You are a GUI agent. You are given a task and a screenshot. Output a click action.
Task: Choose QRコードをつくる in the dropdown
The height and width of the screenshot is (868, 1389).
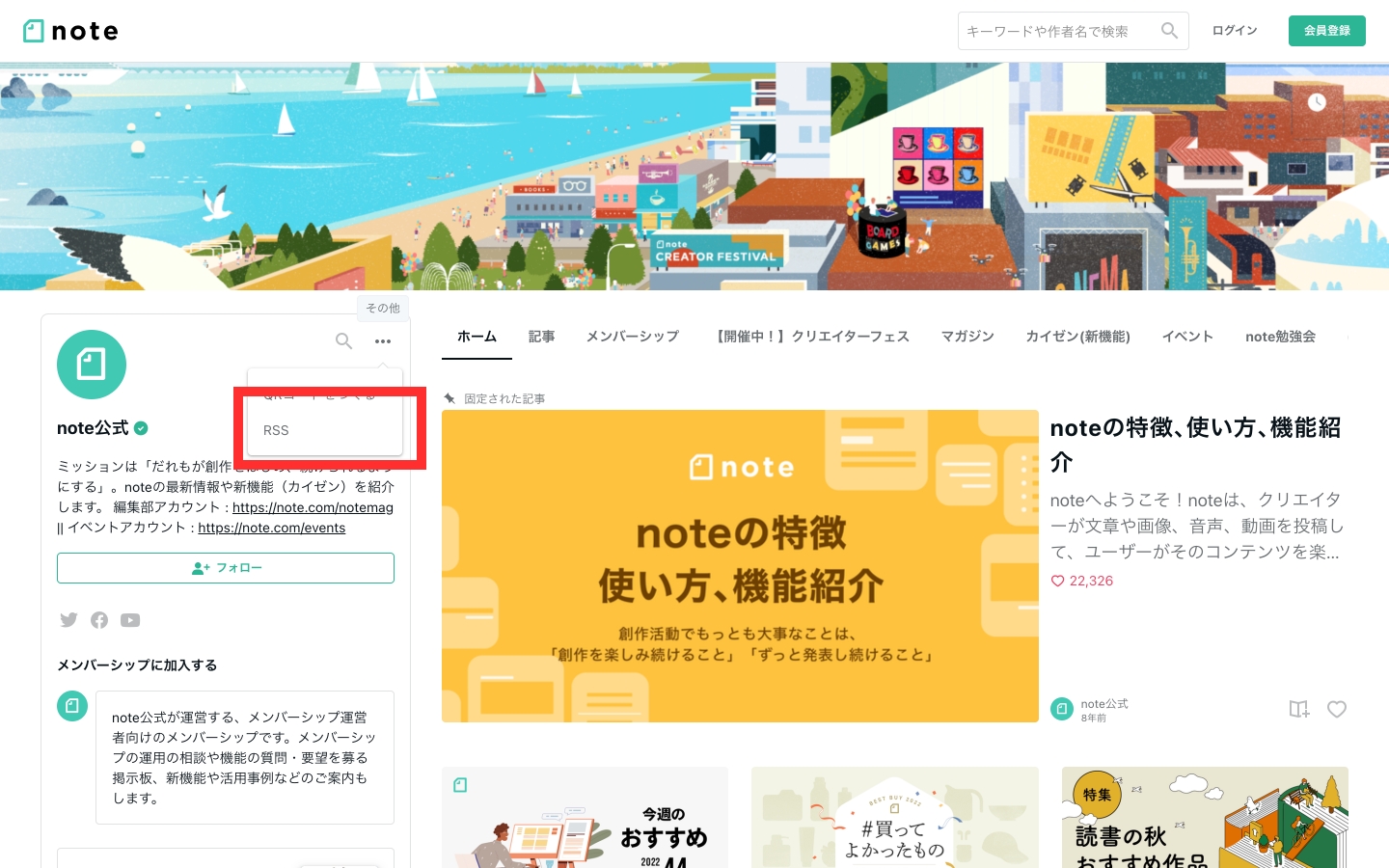318,395
